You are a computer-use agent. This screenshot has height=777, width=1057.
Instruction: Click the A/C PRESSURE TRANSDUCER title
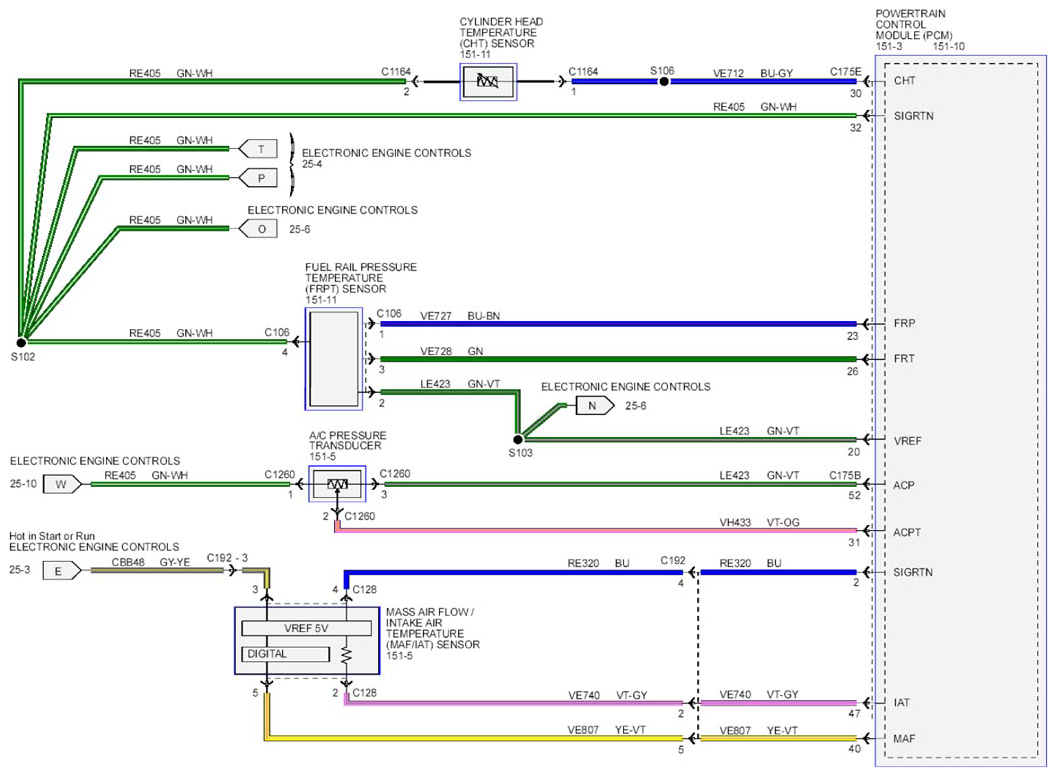pyautogui.click(x=348, y=440)
